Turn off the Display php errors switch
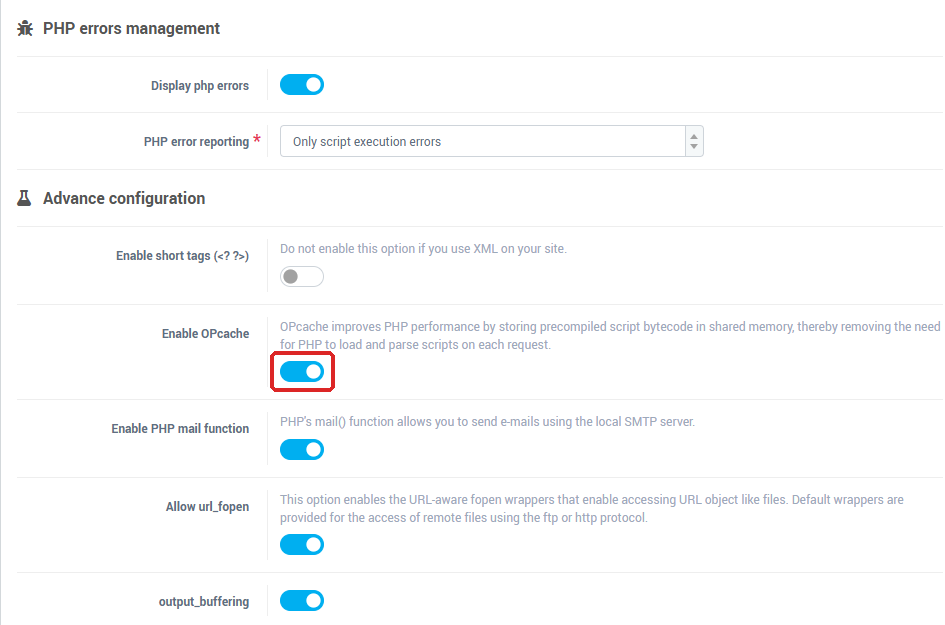 (302, 85)
